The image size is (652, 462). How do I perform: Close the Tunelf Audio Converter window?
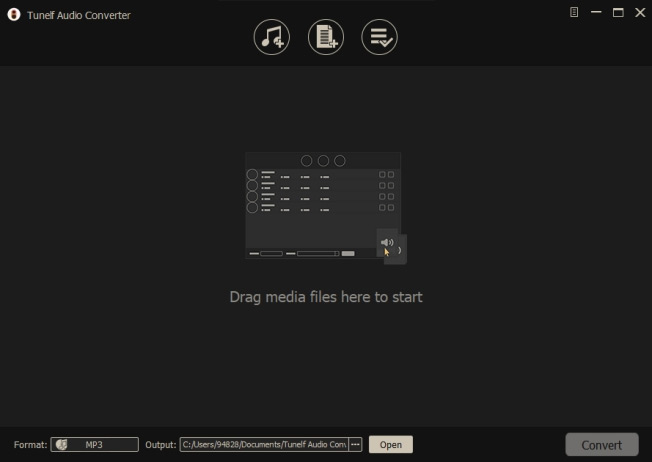coord(640,12)
